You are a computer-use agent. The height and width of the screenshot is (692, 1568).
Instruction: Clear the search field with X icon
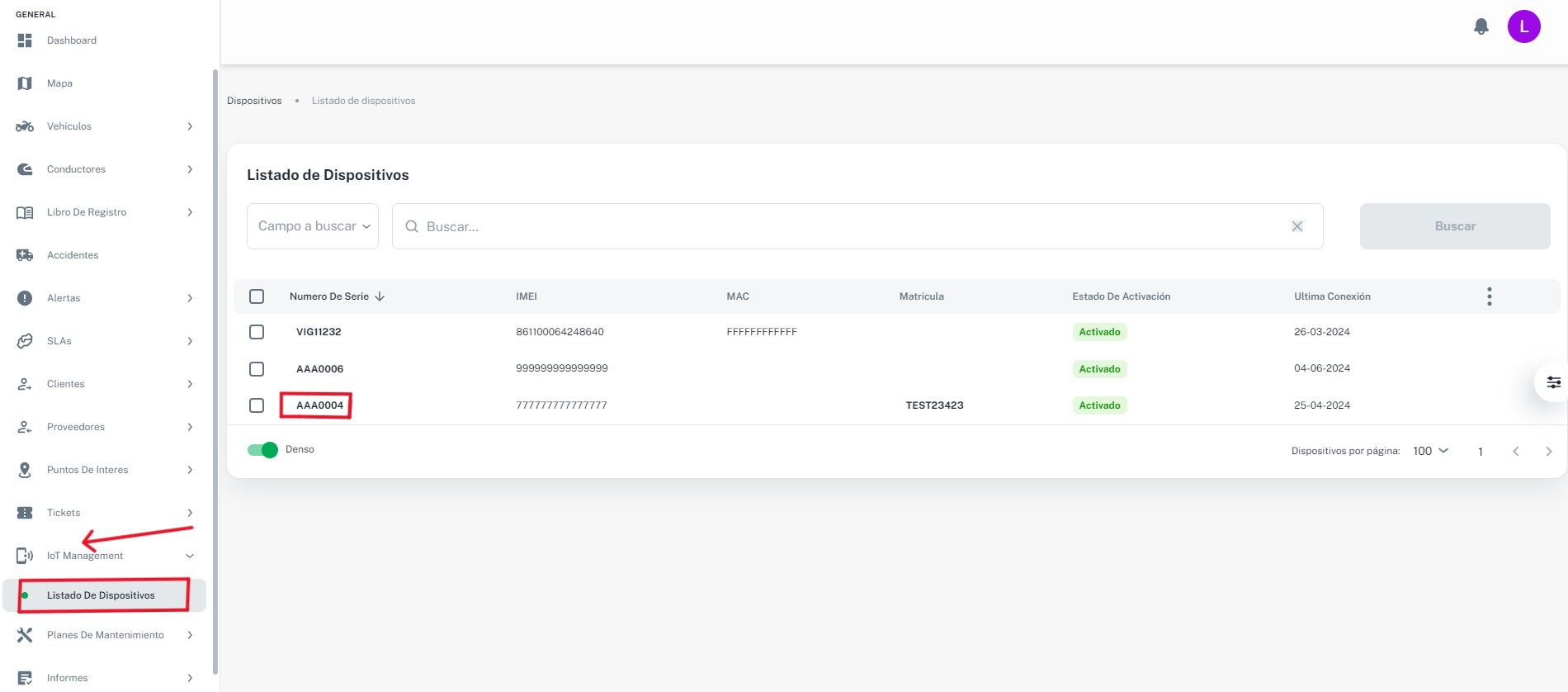[1296, 226]
